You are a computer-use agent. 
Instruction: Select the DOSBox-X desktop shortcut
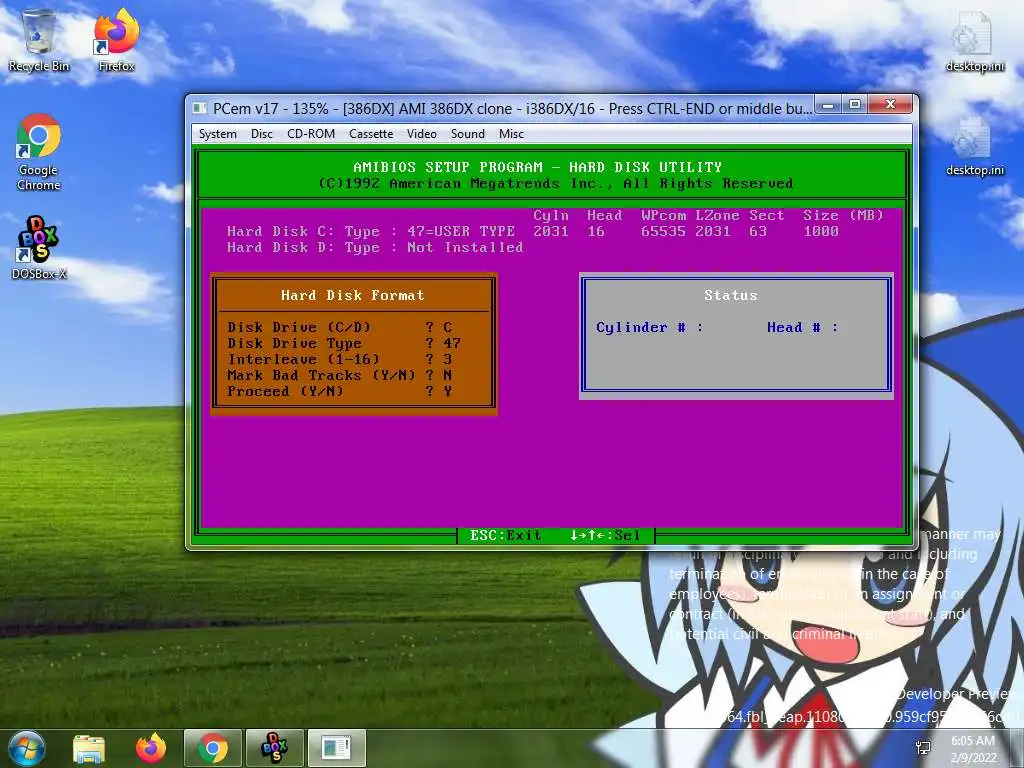pyautogui.click(x=39, y=248)
